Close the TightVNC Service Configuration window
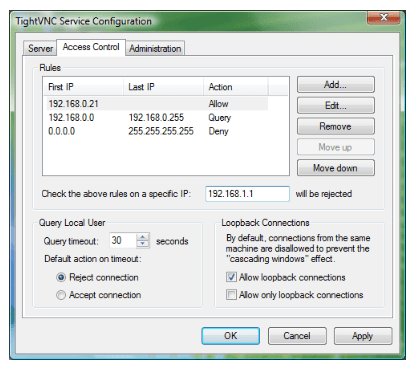The width and height of the screenshot is (410, 365). point(383,17)
